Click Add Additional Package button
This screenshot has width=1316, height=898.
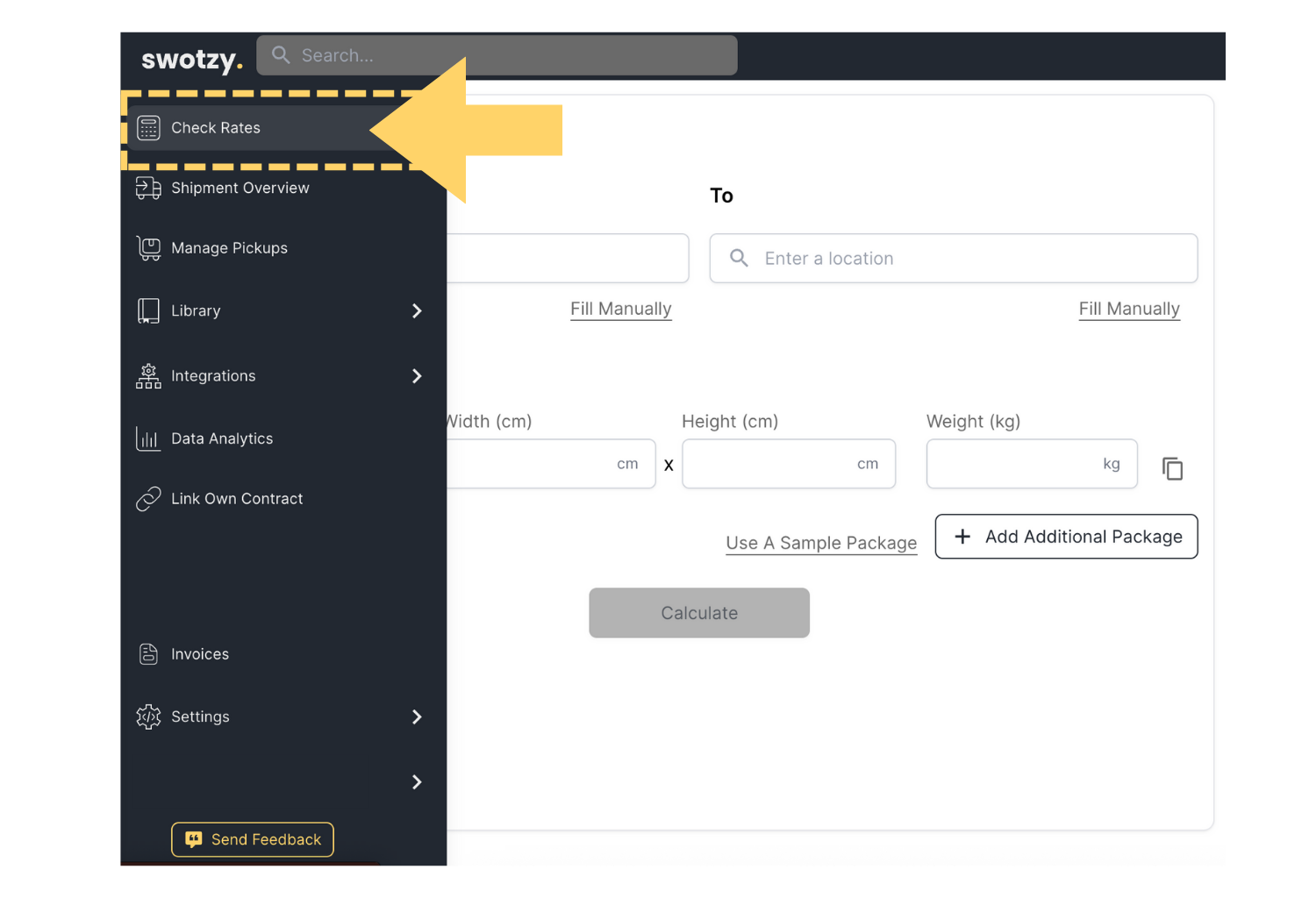click(x=1066, y=537)
